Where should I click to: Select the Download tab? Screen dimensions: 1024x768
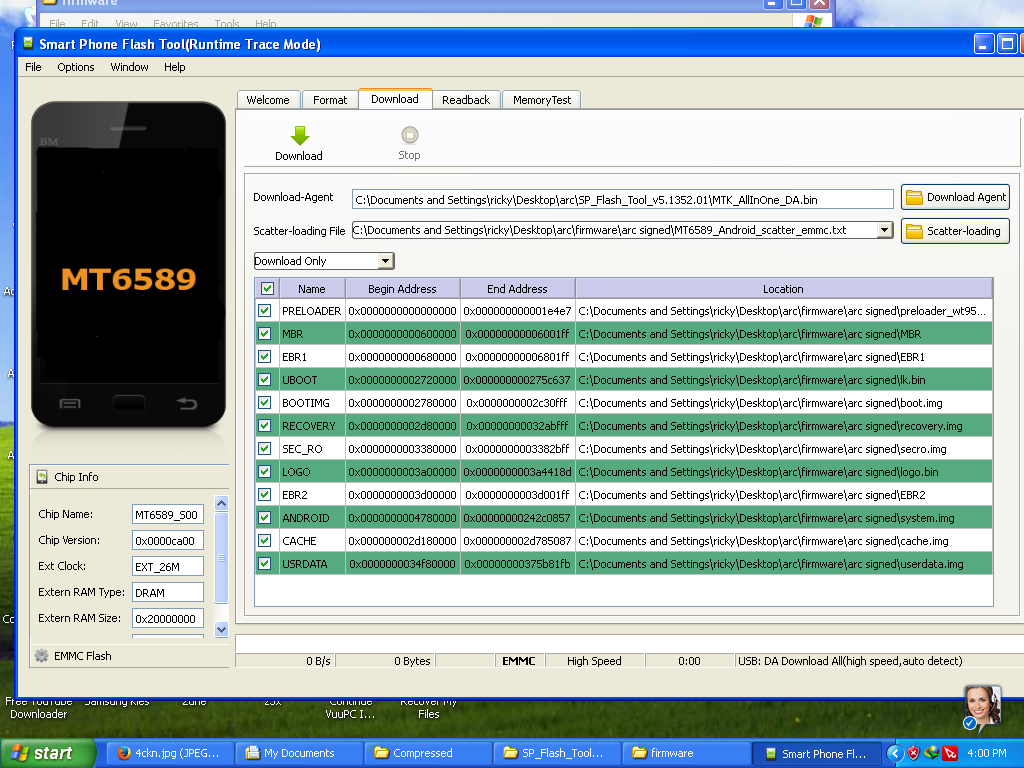pyautogui.click(x=395, y=99)
